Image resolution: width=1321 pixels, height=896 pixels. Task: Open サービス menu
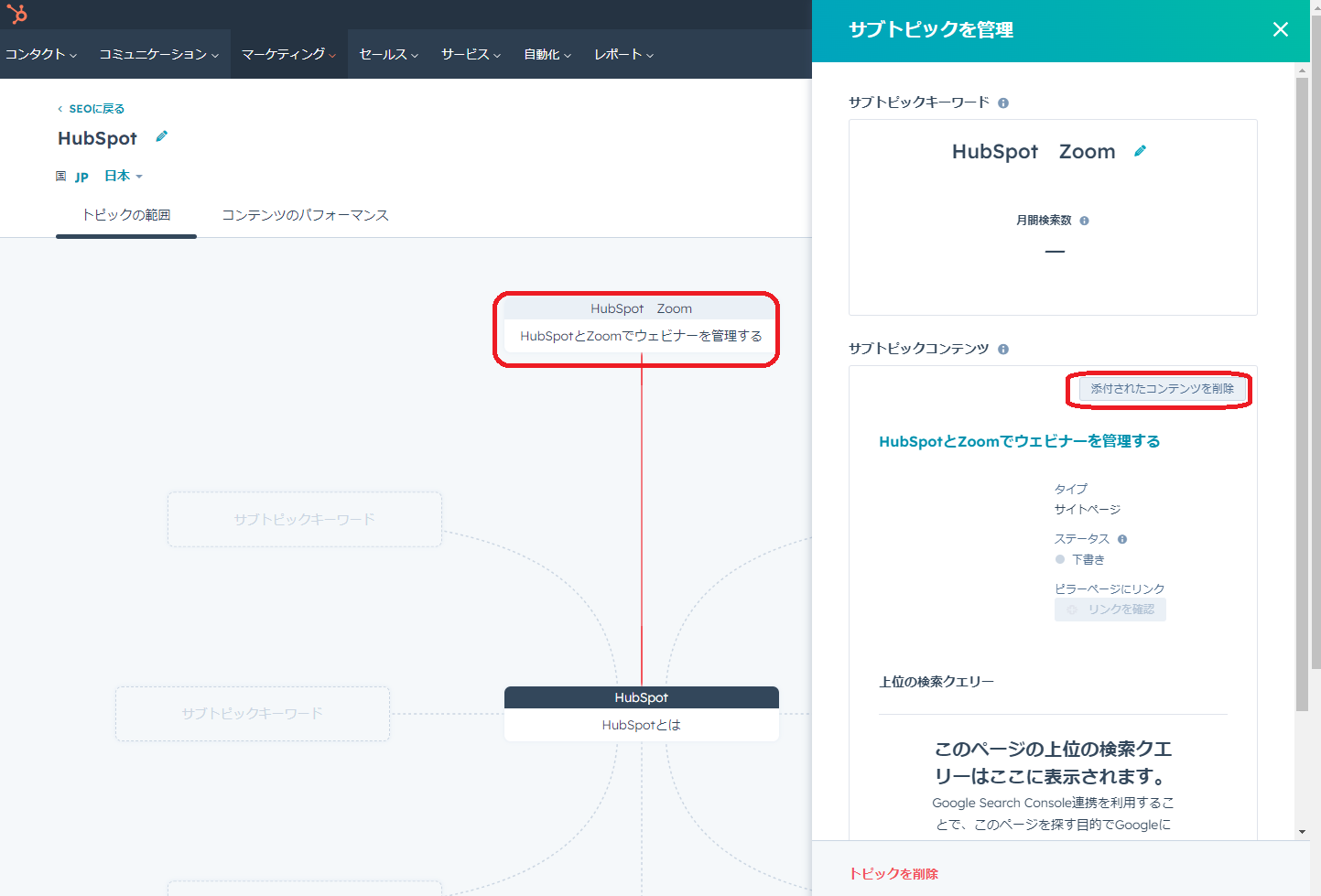point(471,54)
